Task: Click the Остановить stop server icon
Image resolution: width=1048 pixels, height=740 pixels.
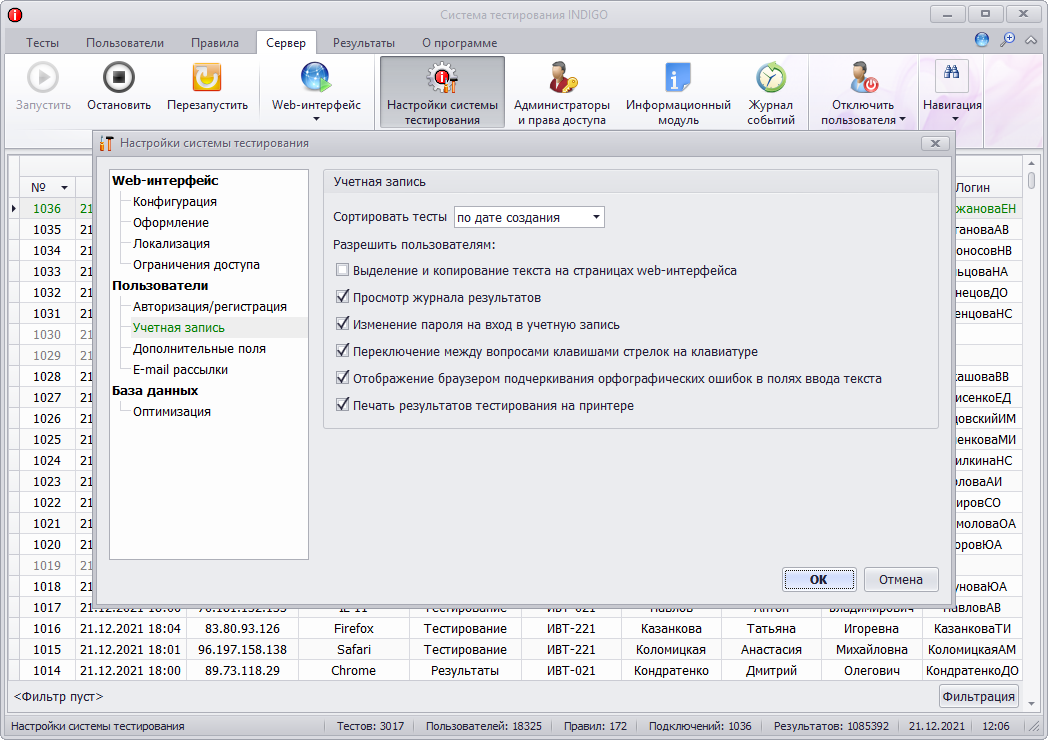Action: tap(119, 78)
